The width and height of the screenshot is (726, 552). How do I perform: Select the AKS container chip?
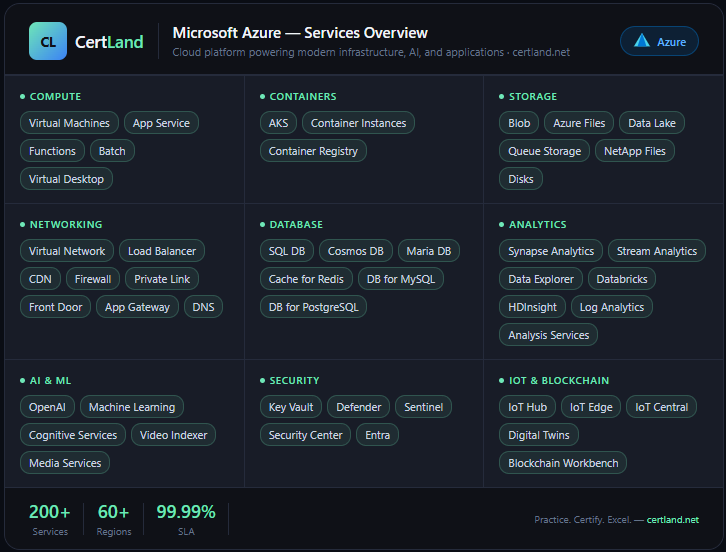[278, 123]
